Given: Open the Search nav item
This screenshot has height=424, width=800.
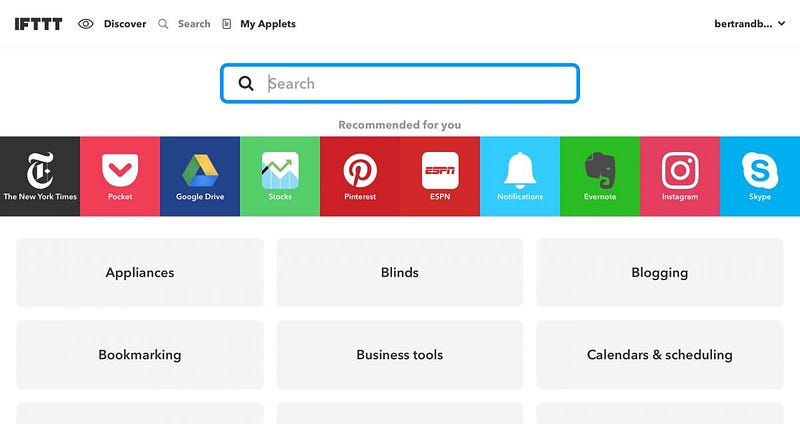Looking at the screenshot, I should coord(194,24).
